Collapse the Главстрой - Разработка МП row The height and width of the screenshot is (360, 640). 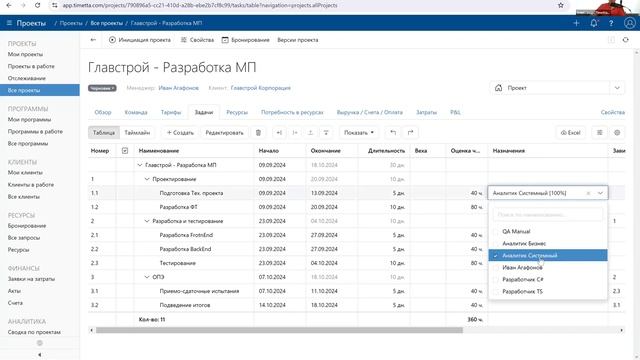tap(140, 165)
